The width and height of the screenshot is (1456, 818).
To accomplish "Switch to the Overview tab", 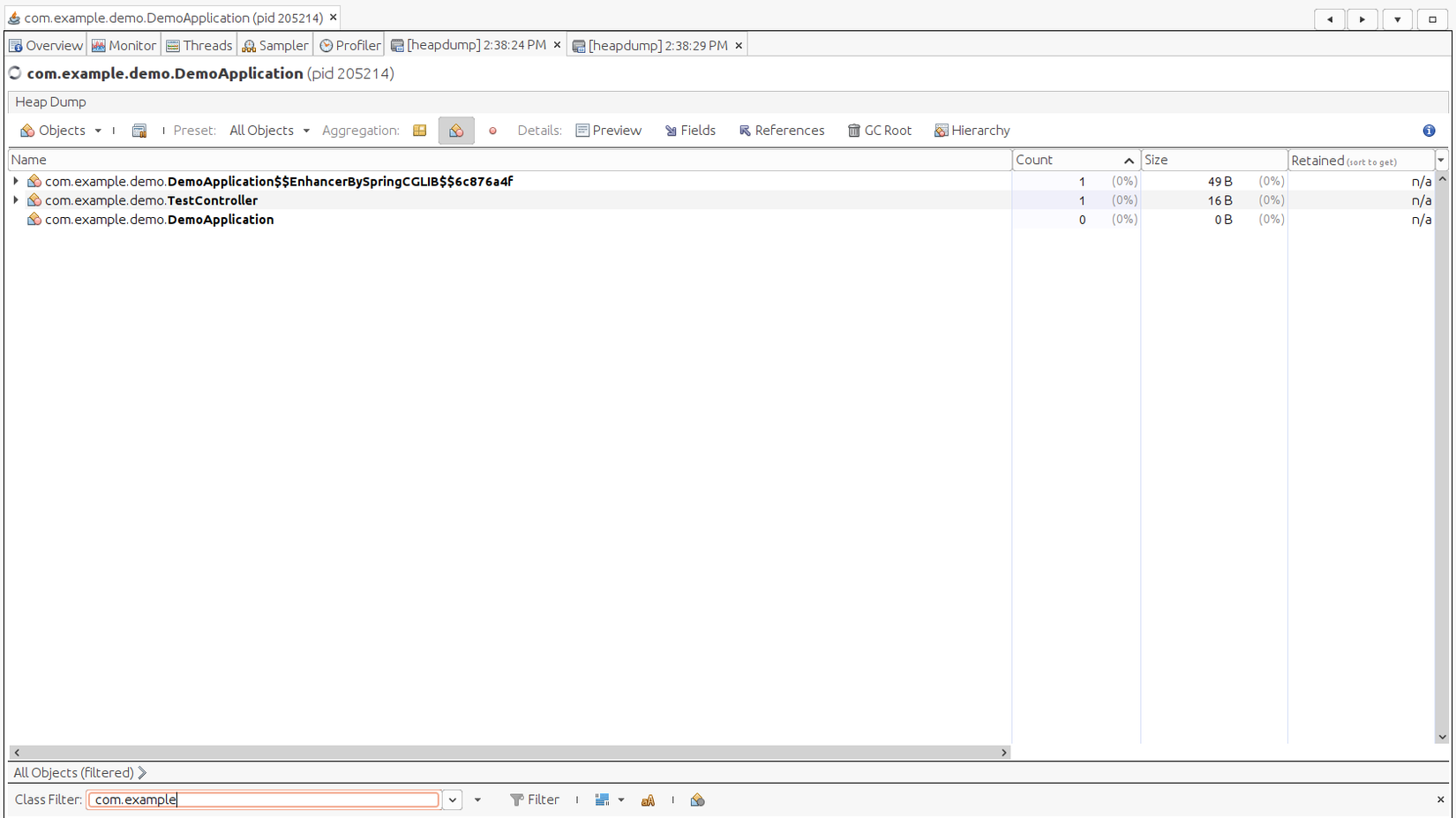I will (x=46, y=45).
